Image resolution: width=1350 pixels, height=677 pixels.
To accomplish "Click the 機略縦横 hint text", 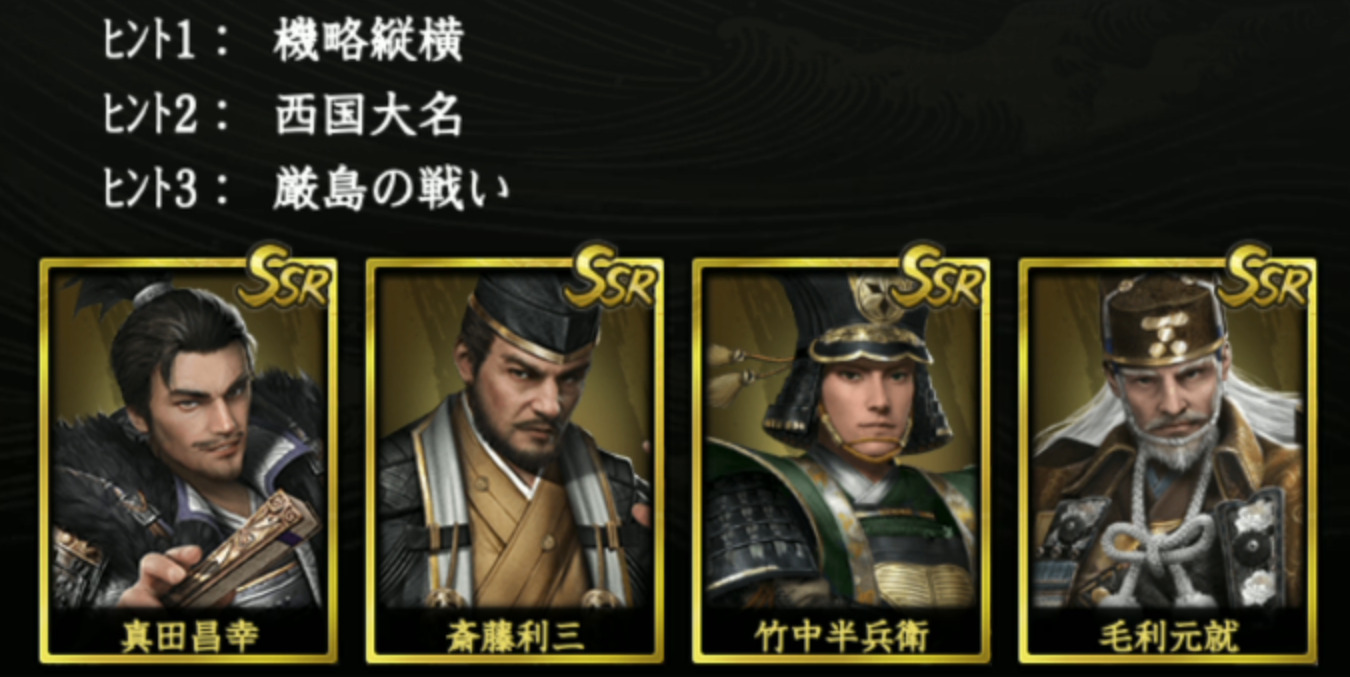I will click(x=369, y=42).
